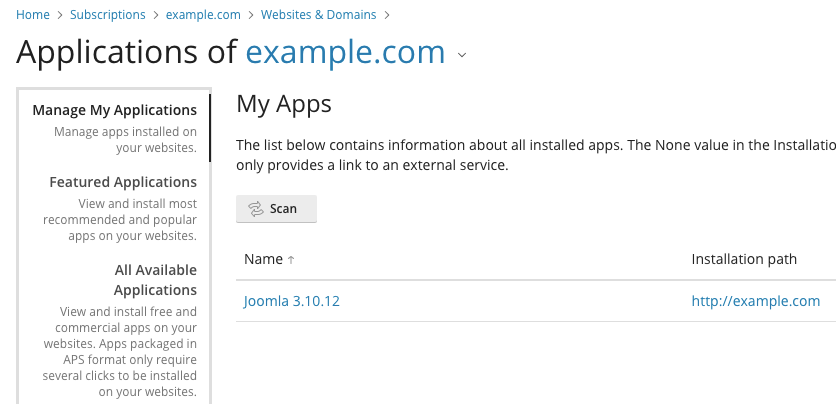Click the Name column sort arrow

291,260
